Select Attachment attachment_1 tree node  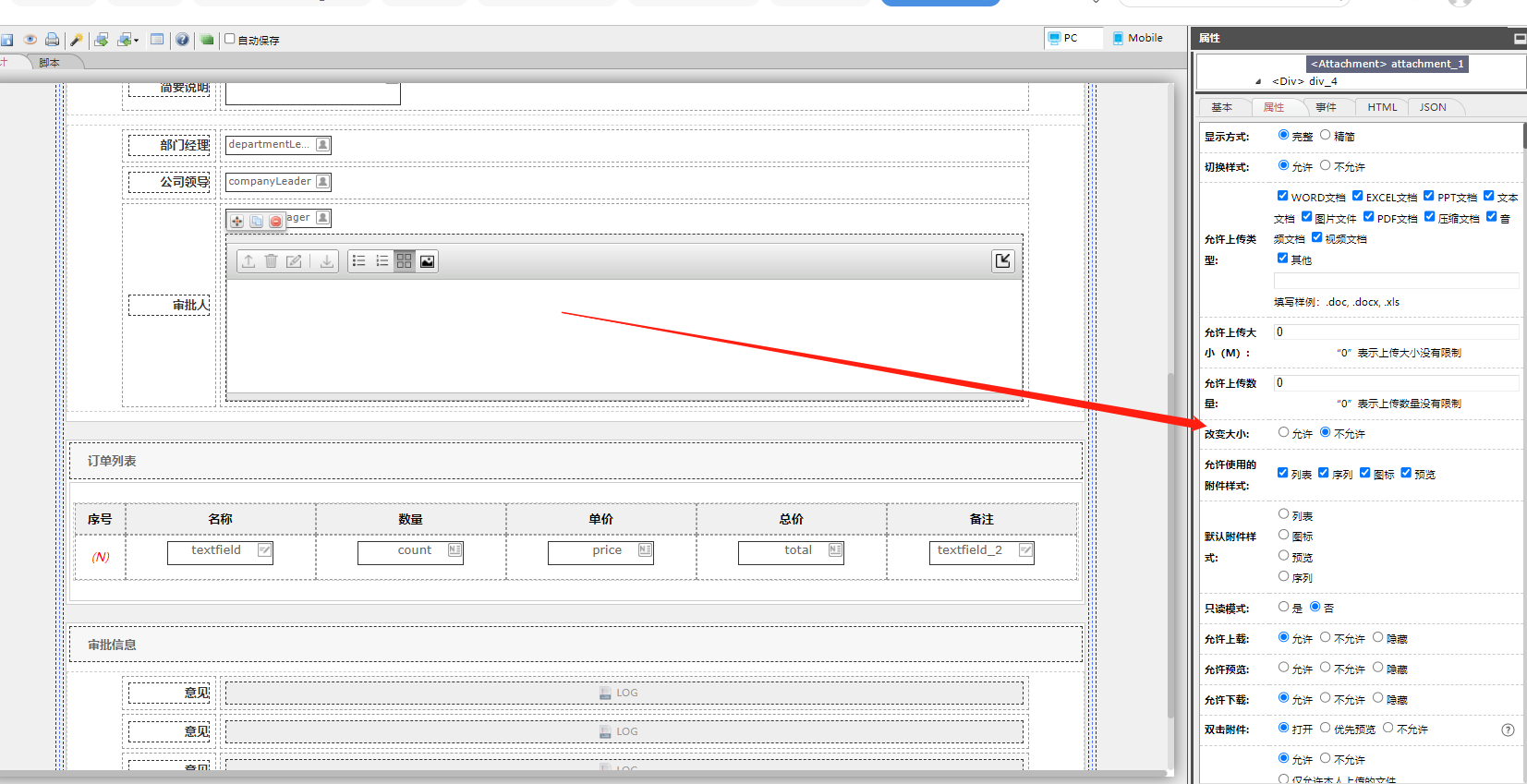pos(1387,64)
